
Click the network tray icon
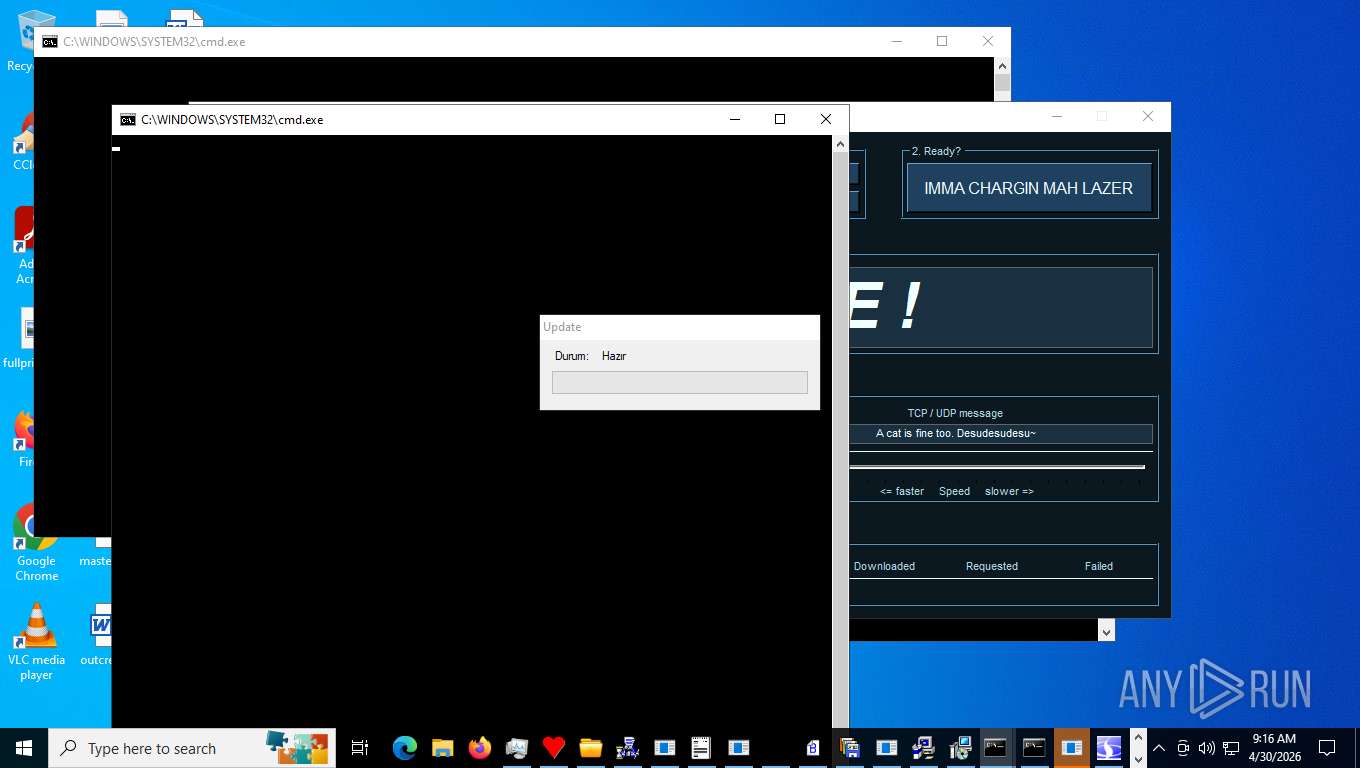click(x=1231, y=748)
